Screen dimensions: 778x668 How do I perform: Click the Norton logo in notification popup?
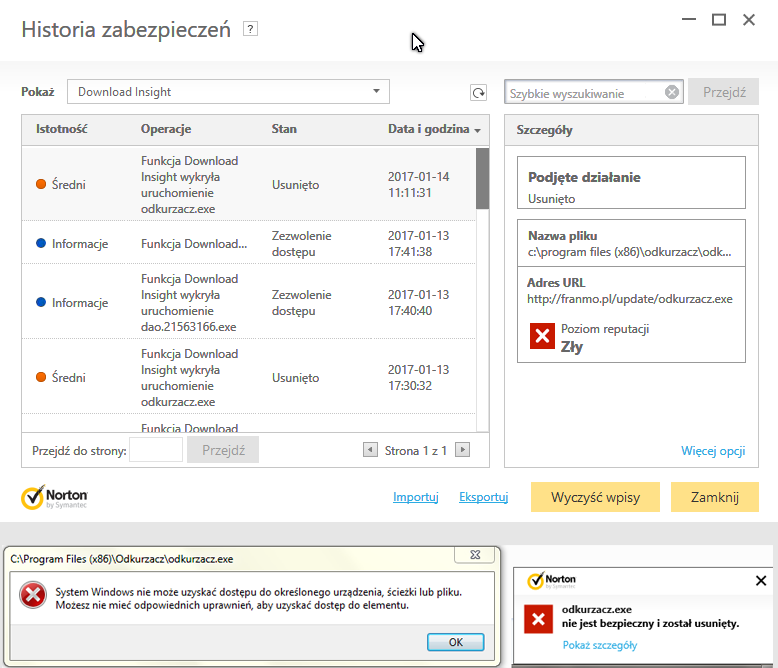[x=551, y=580]
